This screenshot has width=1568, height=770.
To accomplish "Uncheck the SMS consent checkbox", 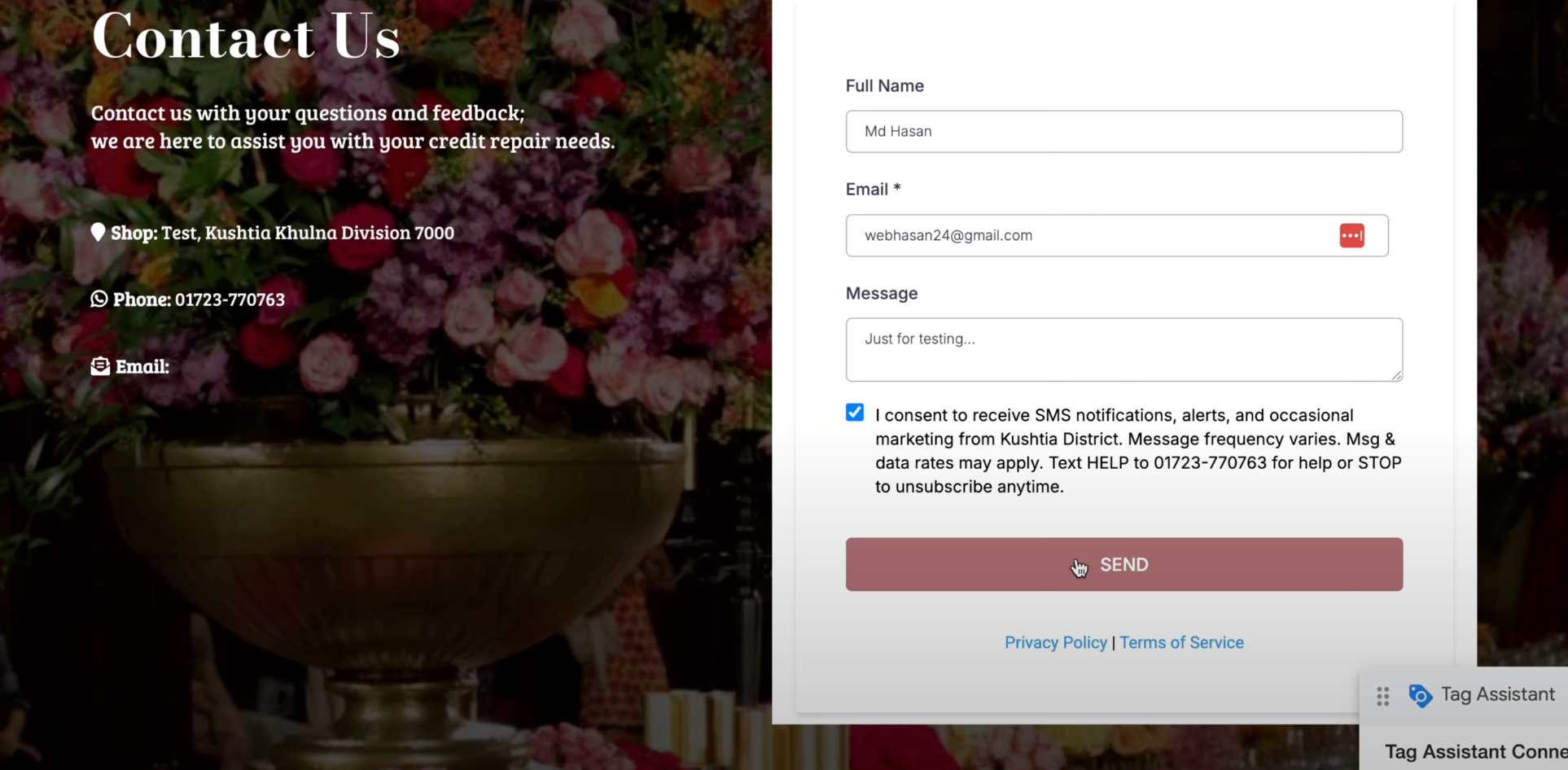I will (x=855, y=413).
